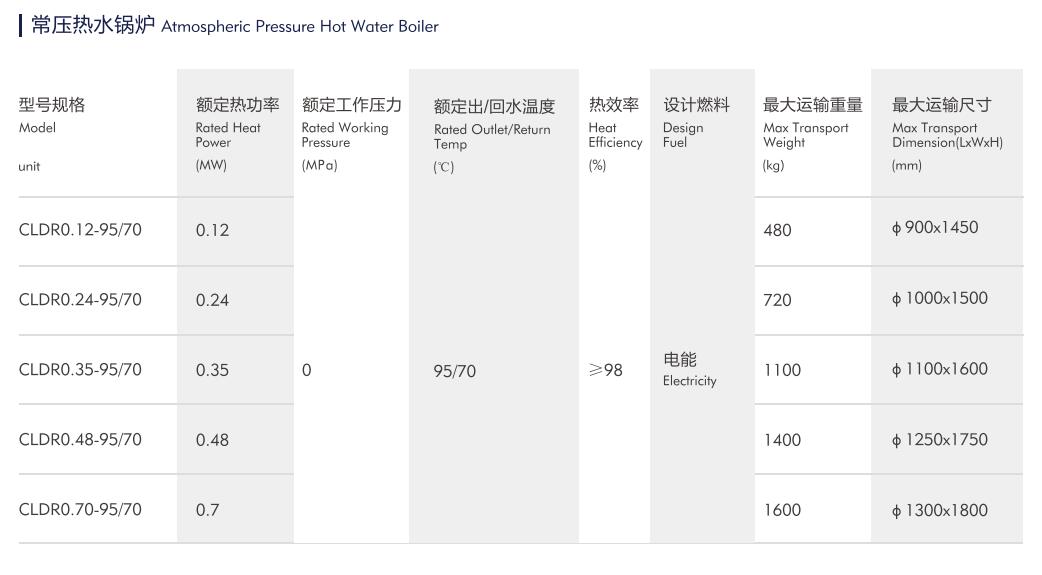Image resolution: width=1042 pixels, height=575 pixels.
Task: Click the Rated Heat Power column header
Action: pos(237,134)
